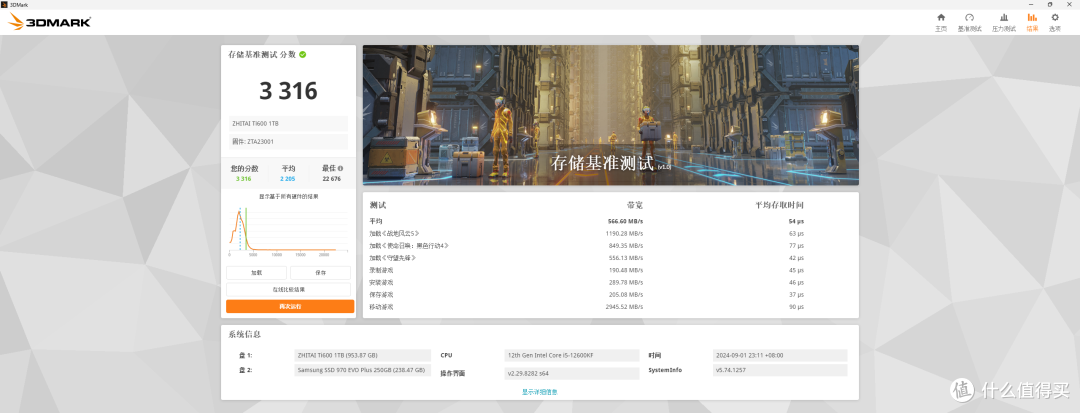Click the 录制游戏 bandwidth 190.48 MB/s
The height and width of the screenshot is (413, 1080).
coord(626,270)
